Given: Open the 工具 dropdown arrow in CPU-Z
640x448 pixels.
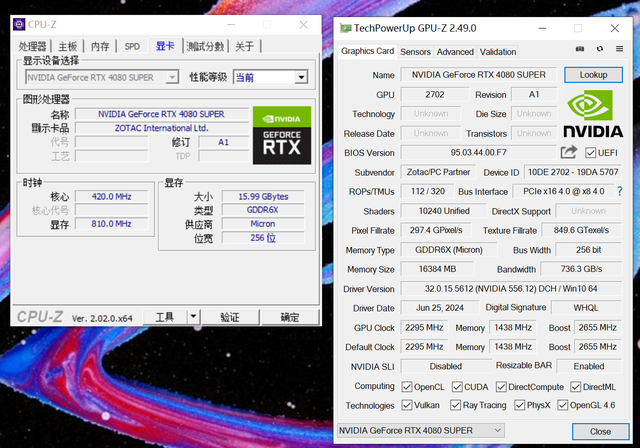Looking at the screenshot, I should tap(193, 317).
